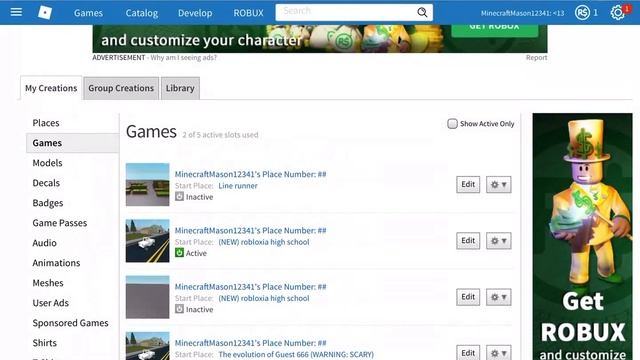Viewport: 640px width, 360px height.
Task: Open the Line runner start place link
Action: 238,186
